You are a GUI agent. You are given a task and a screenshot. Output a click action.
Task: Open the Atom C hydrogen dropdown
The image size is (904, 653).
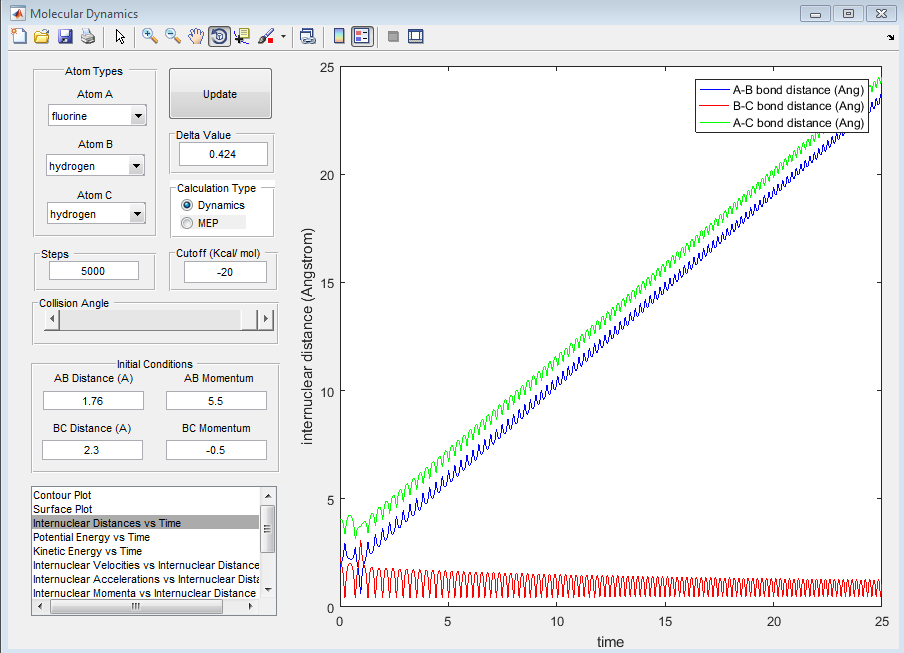tap(137, 214)
